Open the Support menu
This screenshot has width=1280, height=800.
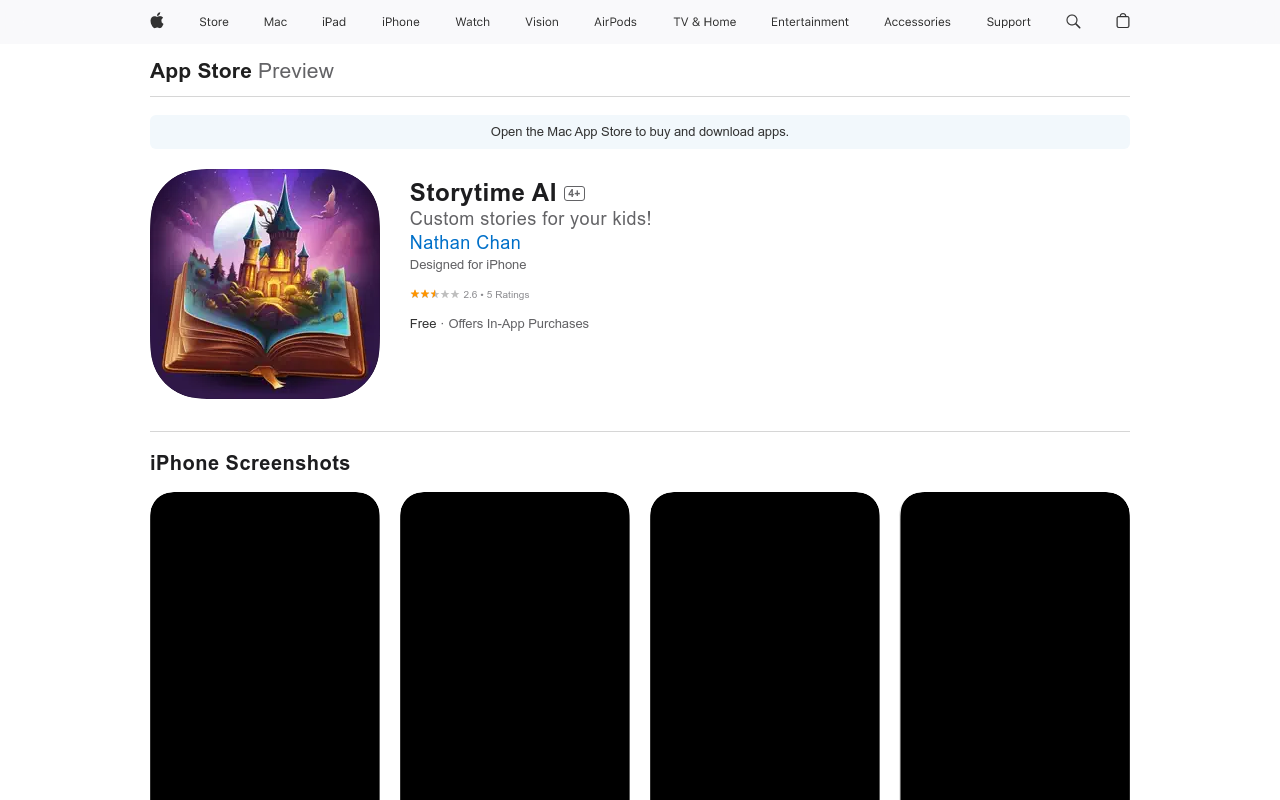[1008, 22]
